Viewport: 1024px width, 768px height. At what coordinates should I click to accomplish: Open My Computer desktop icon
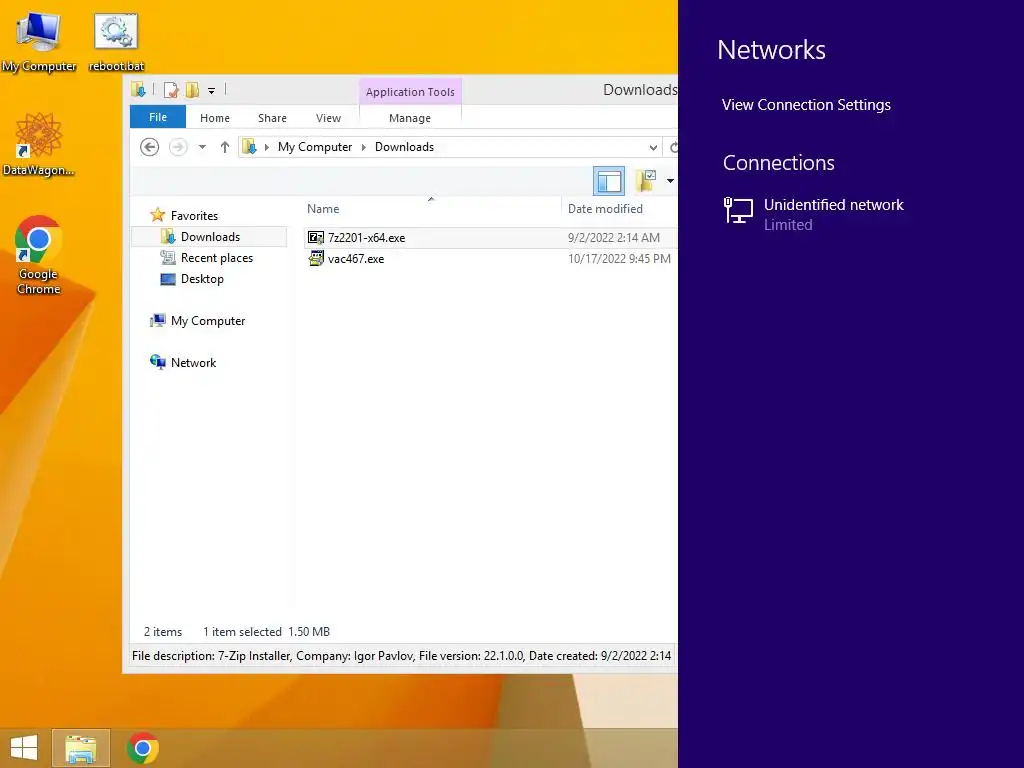[x=39, y=42]
